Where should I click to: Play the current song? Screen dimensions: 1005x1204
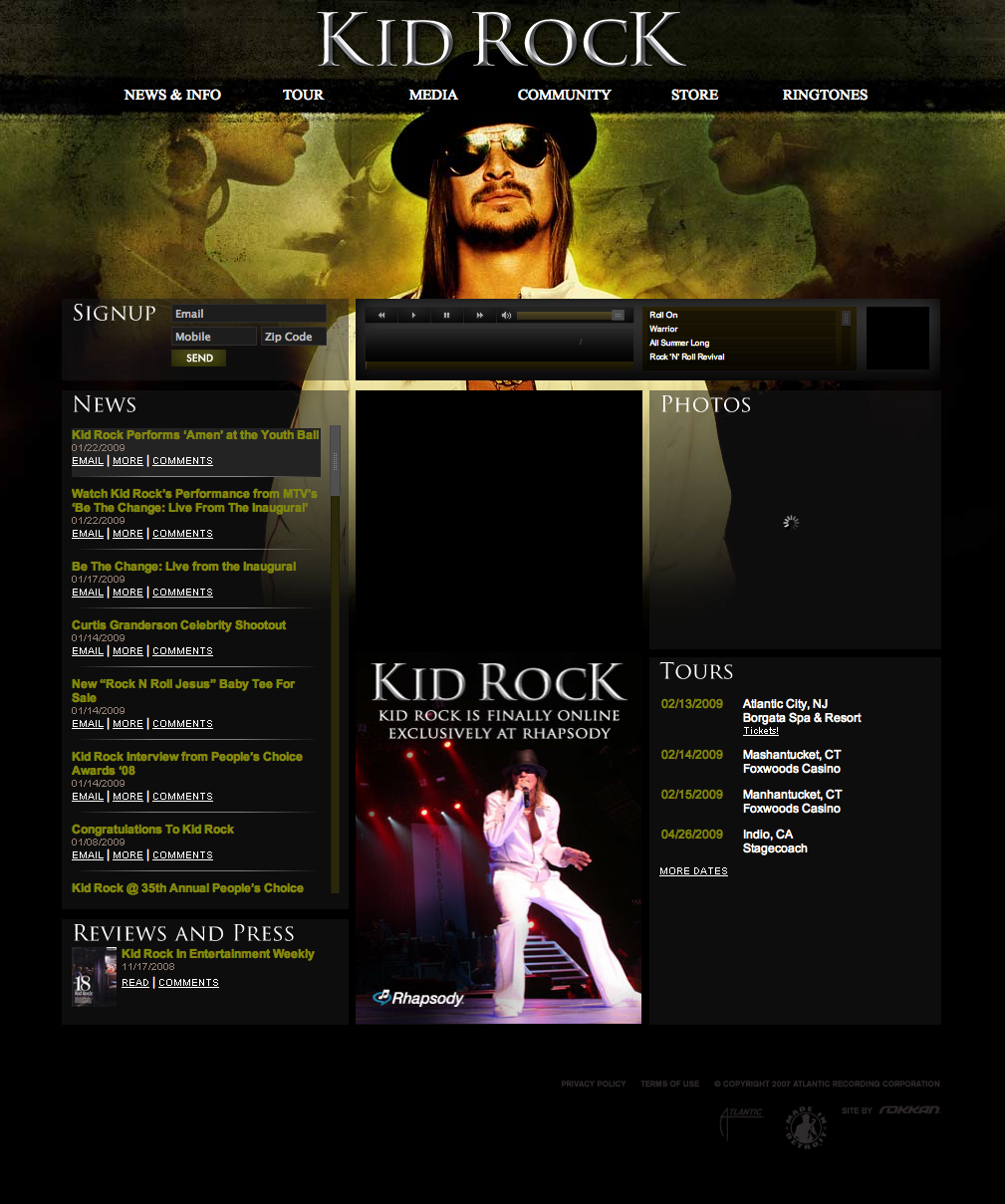coord(414,315)
